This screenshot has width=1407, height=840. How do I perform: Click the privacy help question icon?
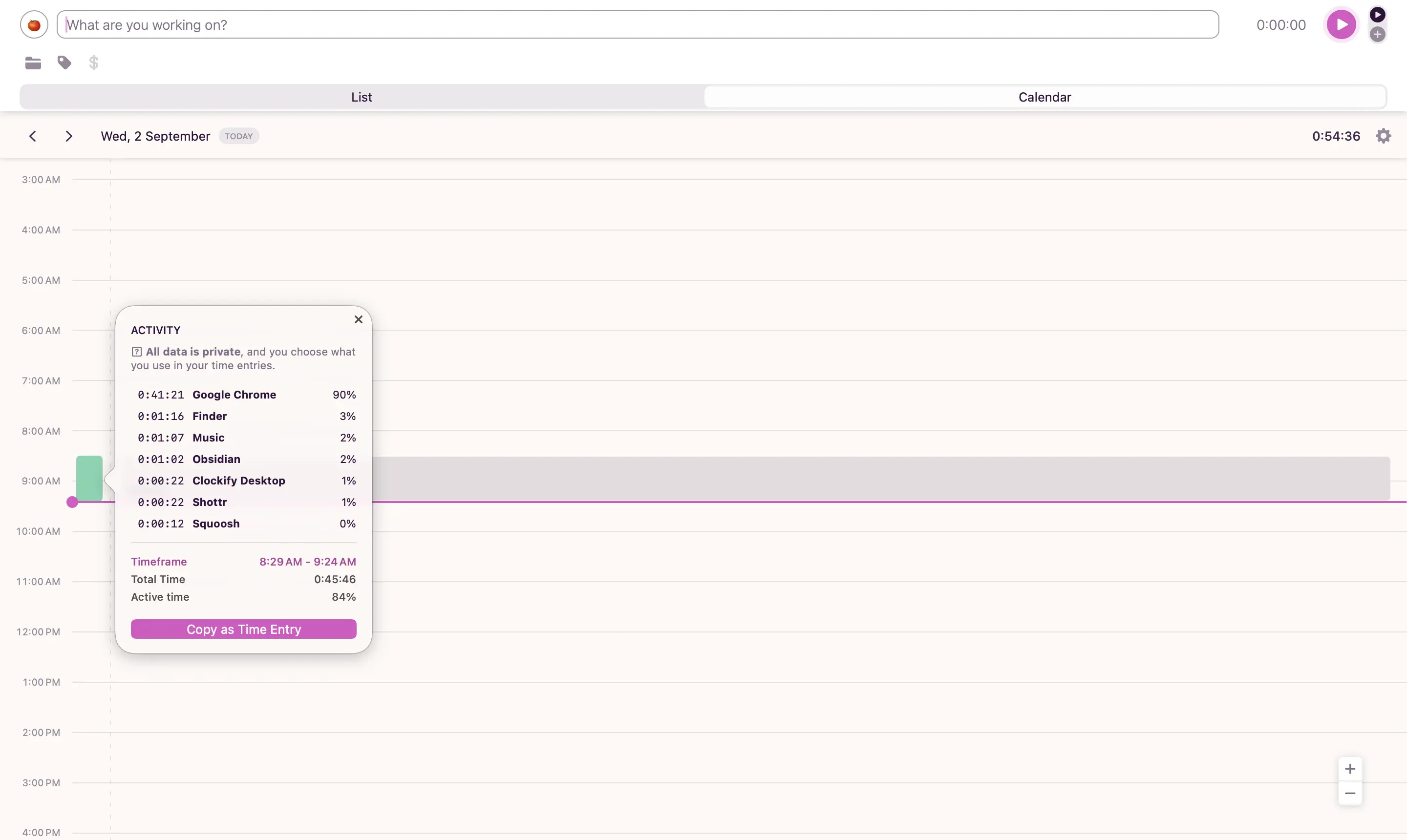point(136,352)
